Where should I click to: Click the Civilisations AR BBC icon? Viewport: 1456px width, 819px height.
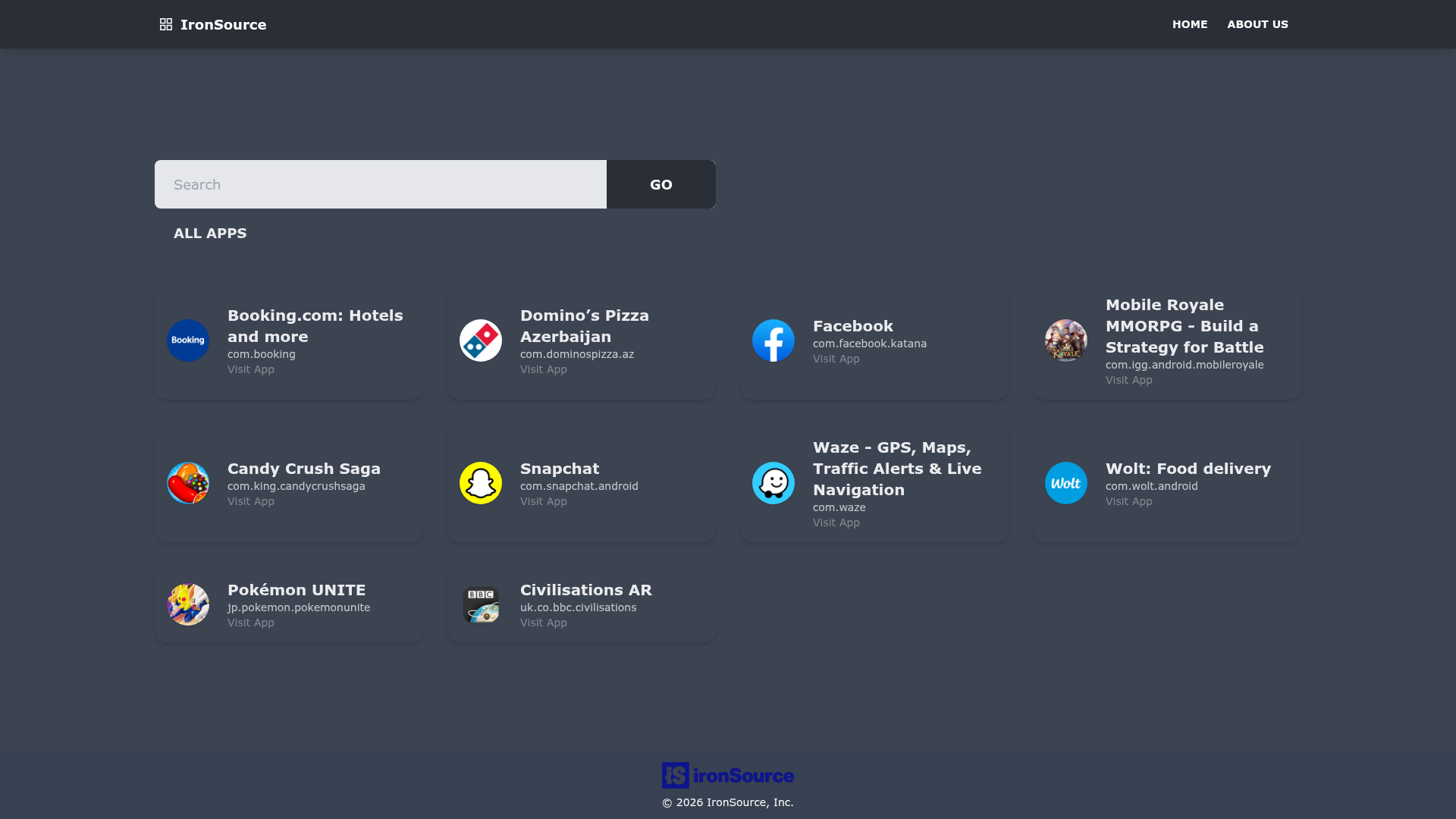pos(481,604)
